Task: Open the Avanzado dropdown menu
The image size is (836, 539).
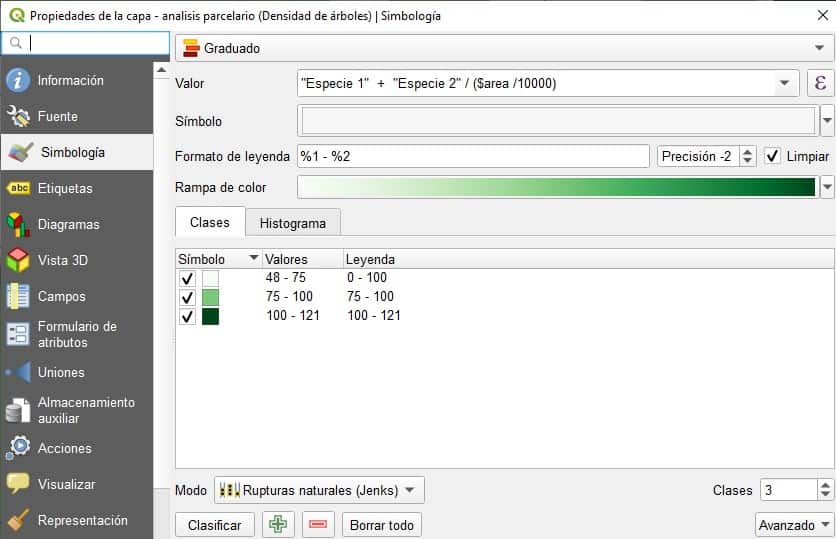Action: coord(794,525)
